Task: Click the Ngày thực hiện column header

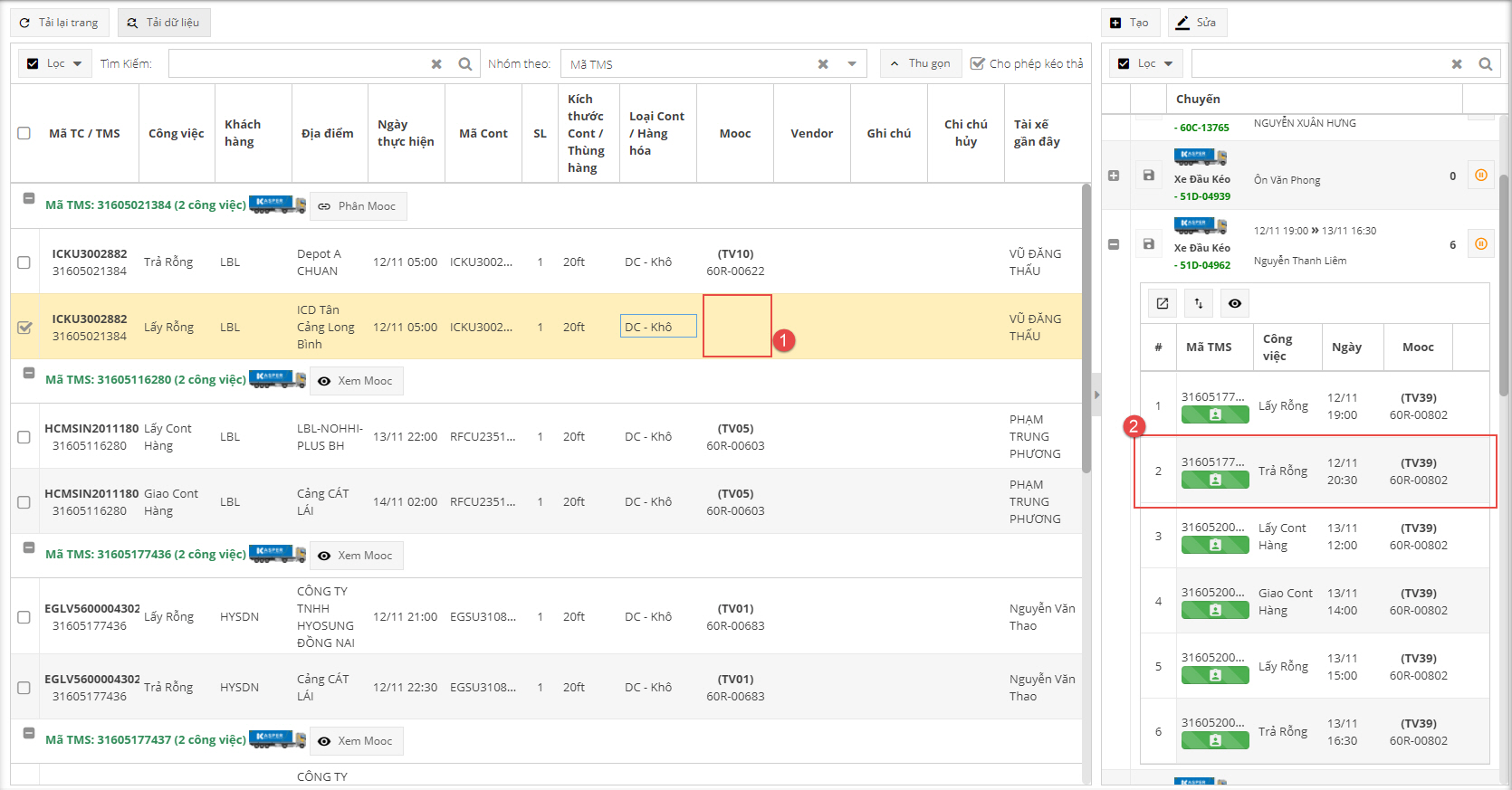Action: (x=406, y=133)
